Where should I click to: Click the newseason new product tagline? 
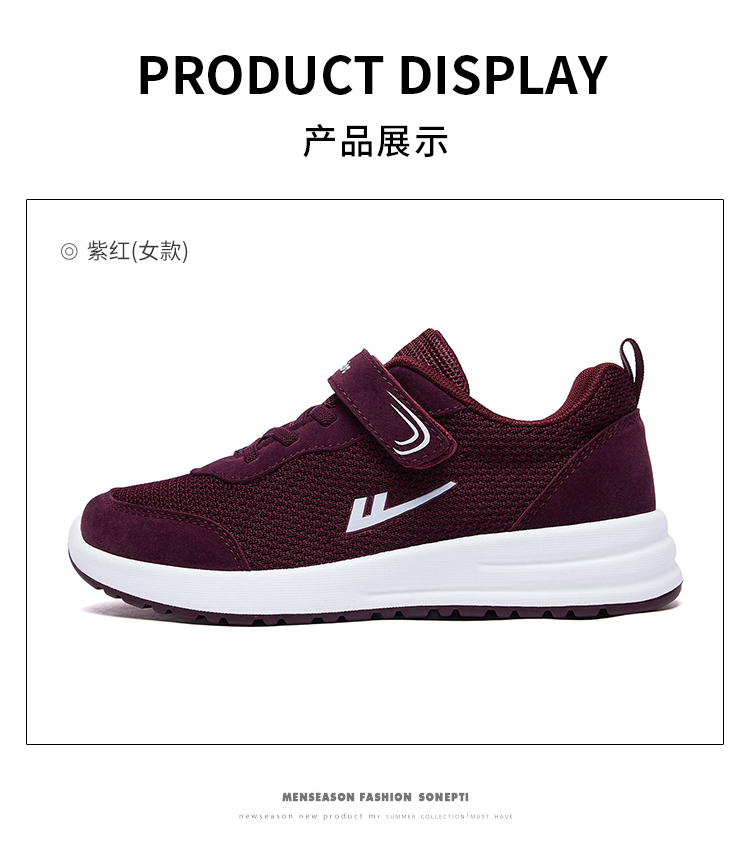[x=376, y=816]
